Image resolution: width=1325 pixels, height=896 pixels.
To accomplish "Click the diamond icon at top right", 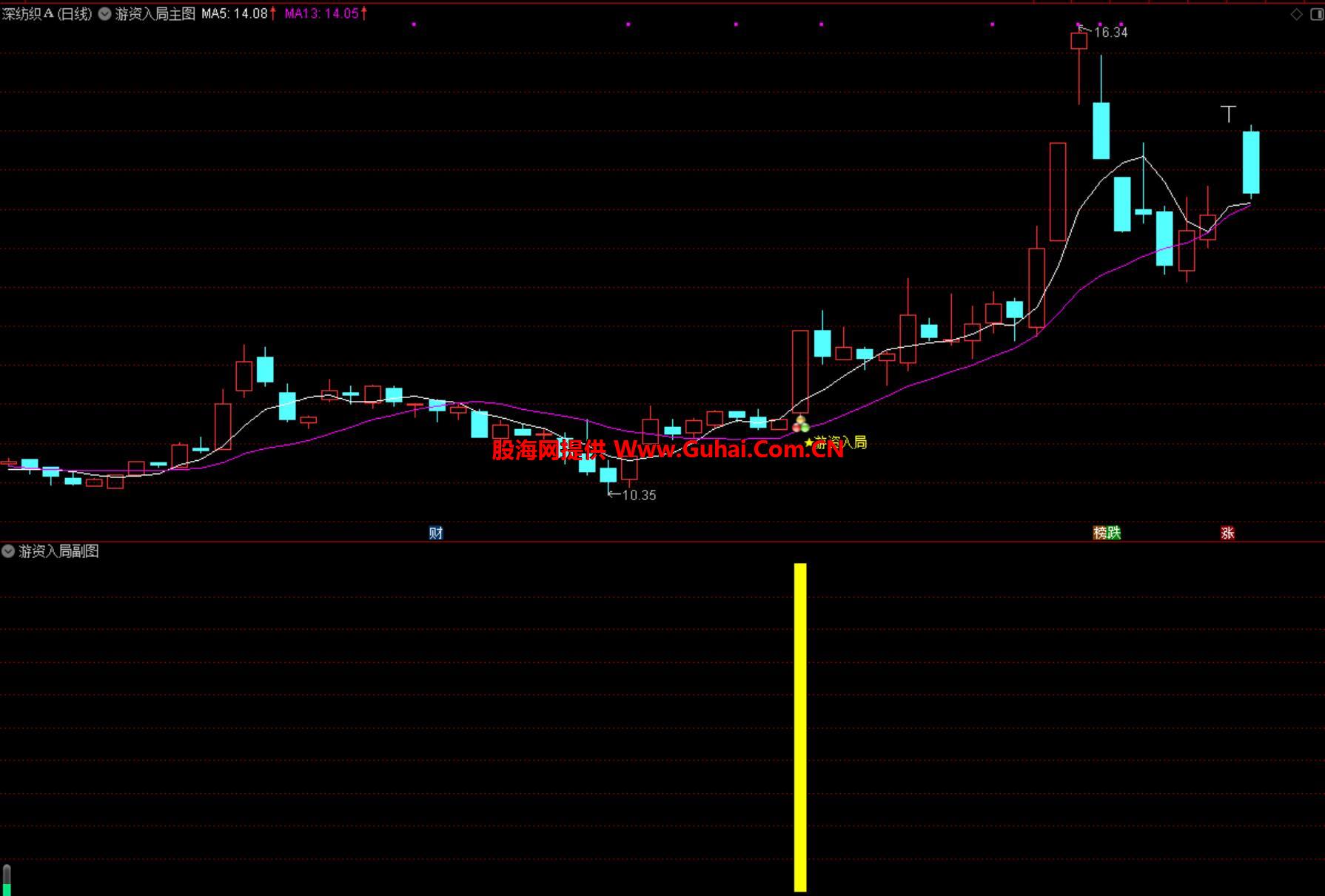I will point(1296,14).
